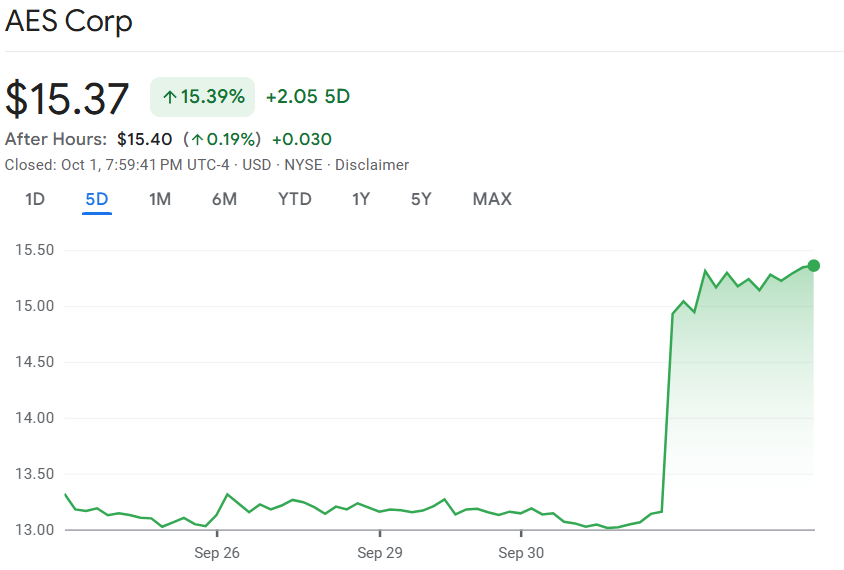Click the Sep 30 axis label
844x570 pixels.
coord(521,552)
